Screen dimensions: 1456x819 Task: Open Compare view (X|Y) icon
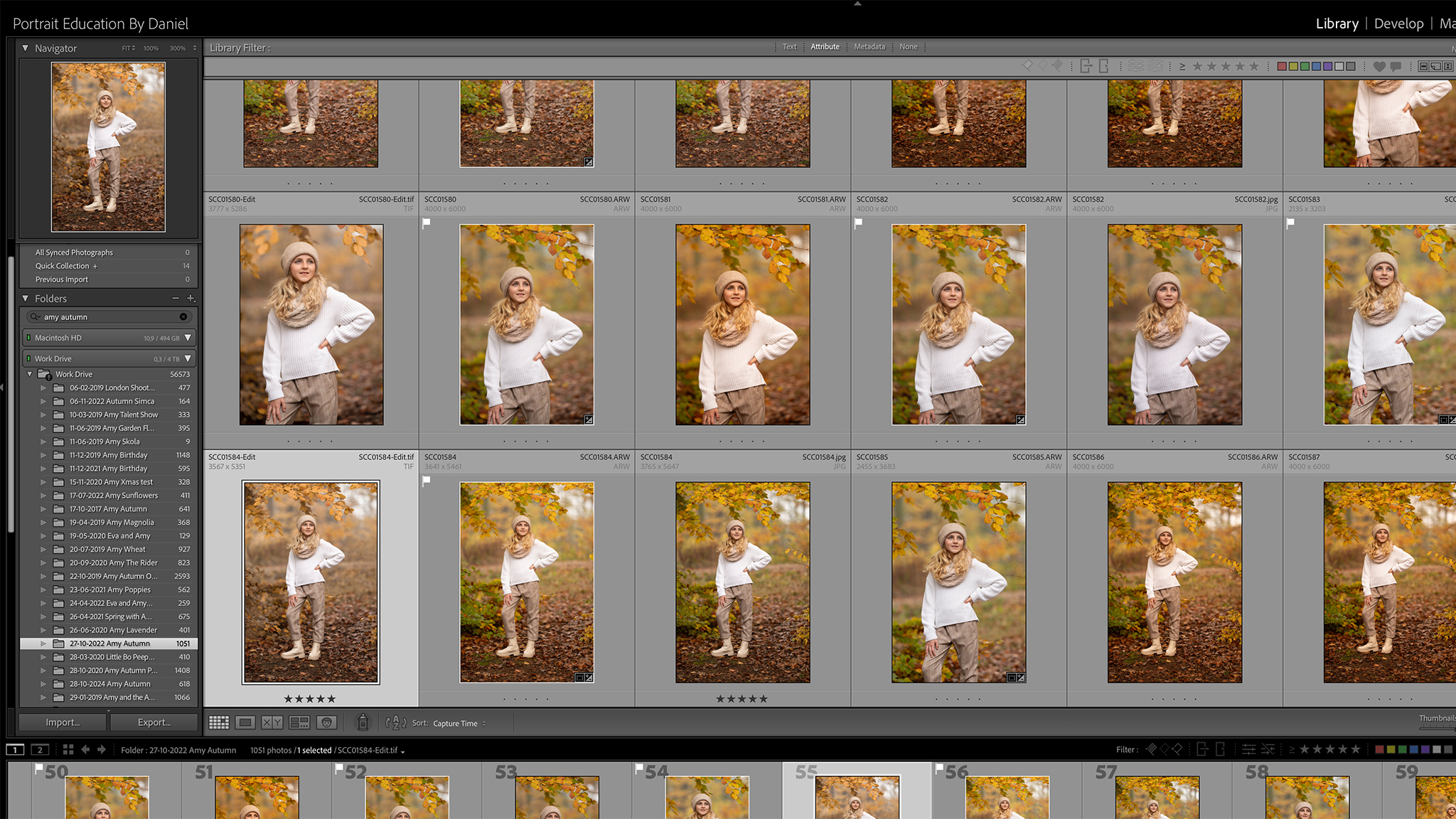click(272, 722)
